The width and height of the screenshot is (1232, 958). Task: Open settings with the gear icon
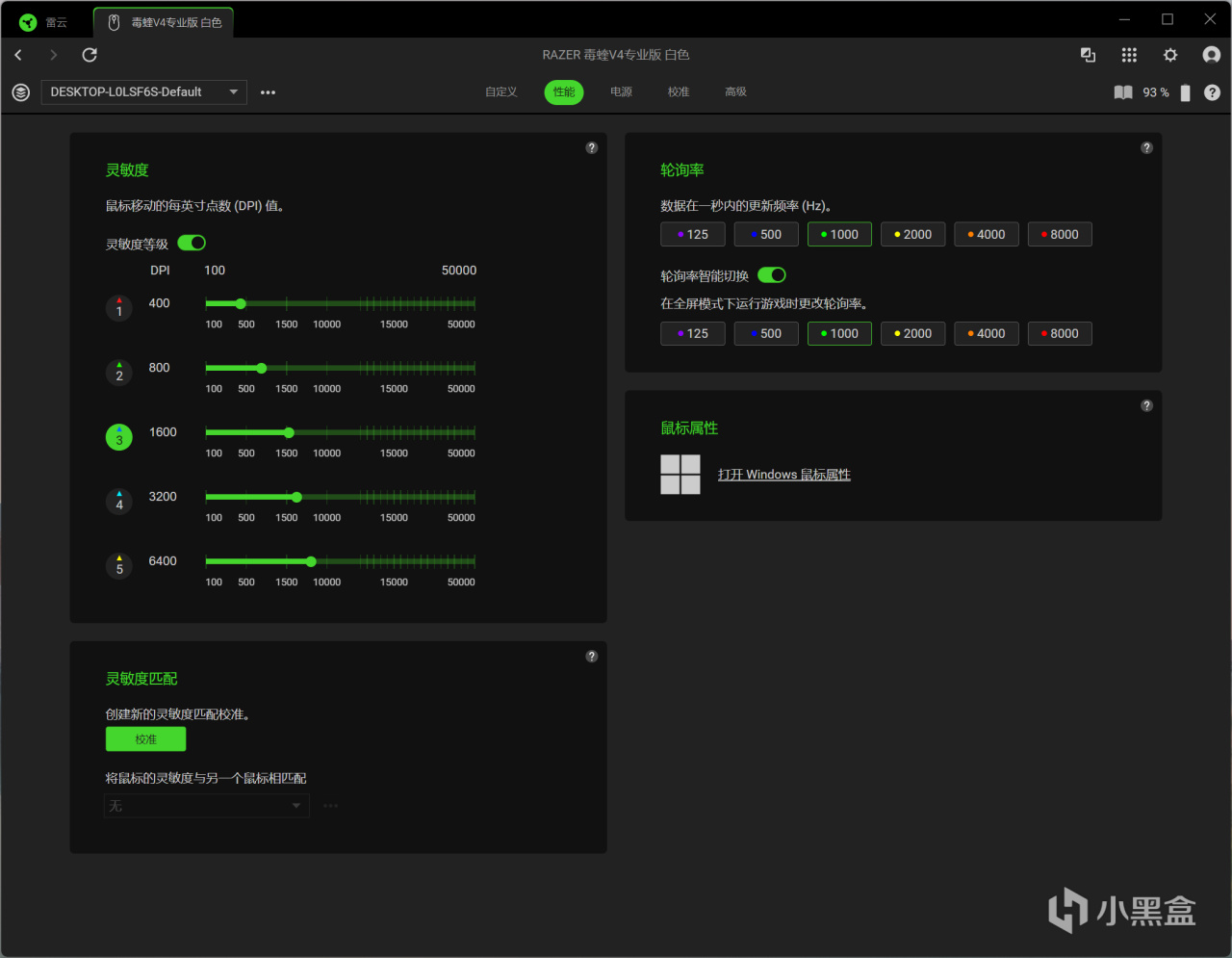[1170, 55]
